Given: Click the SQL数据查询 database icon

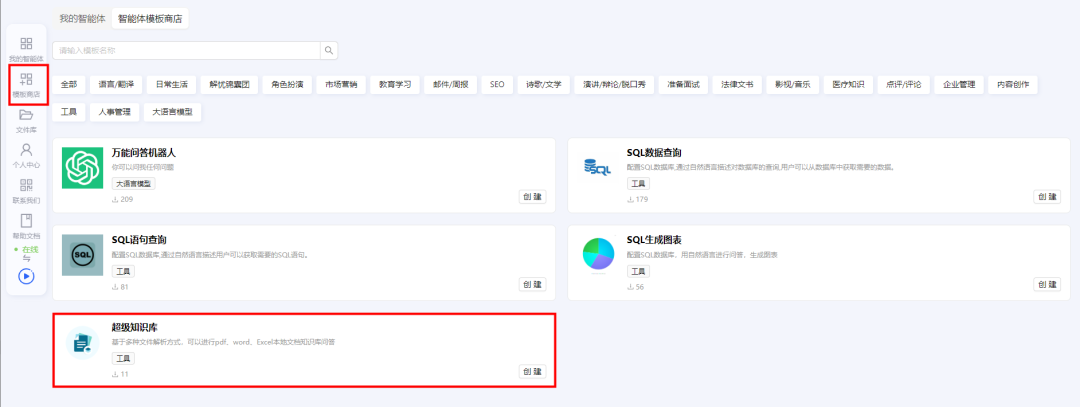Looking at the screenshot, I should tap(596, 167).
